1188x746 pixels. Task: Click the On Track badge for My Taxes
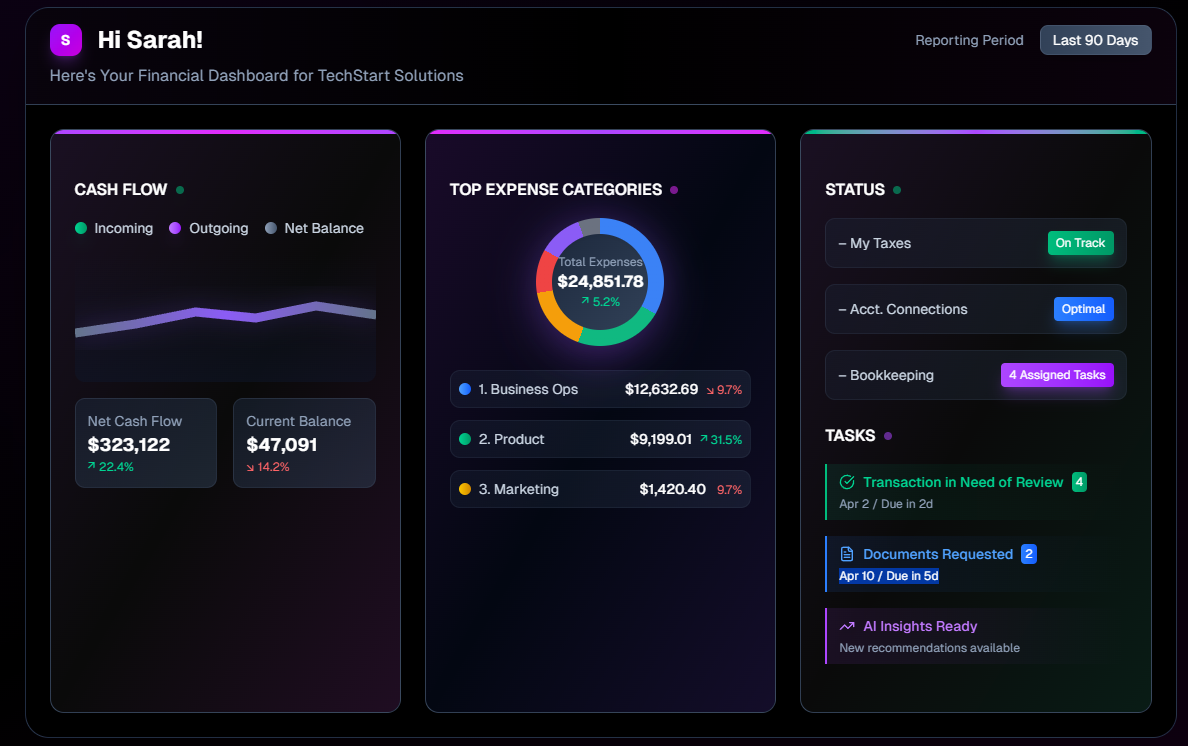click(1080, 242)
